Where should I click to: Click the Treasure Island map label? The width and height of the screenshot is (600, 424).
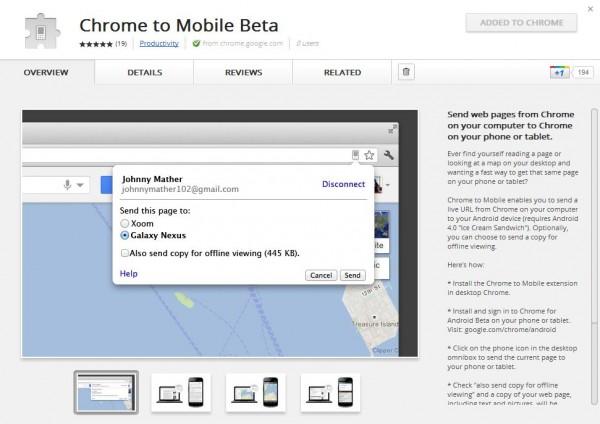(x=375, y=324)
